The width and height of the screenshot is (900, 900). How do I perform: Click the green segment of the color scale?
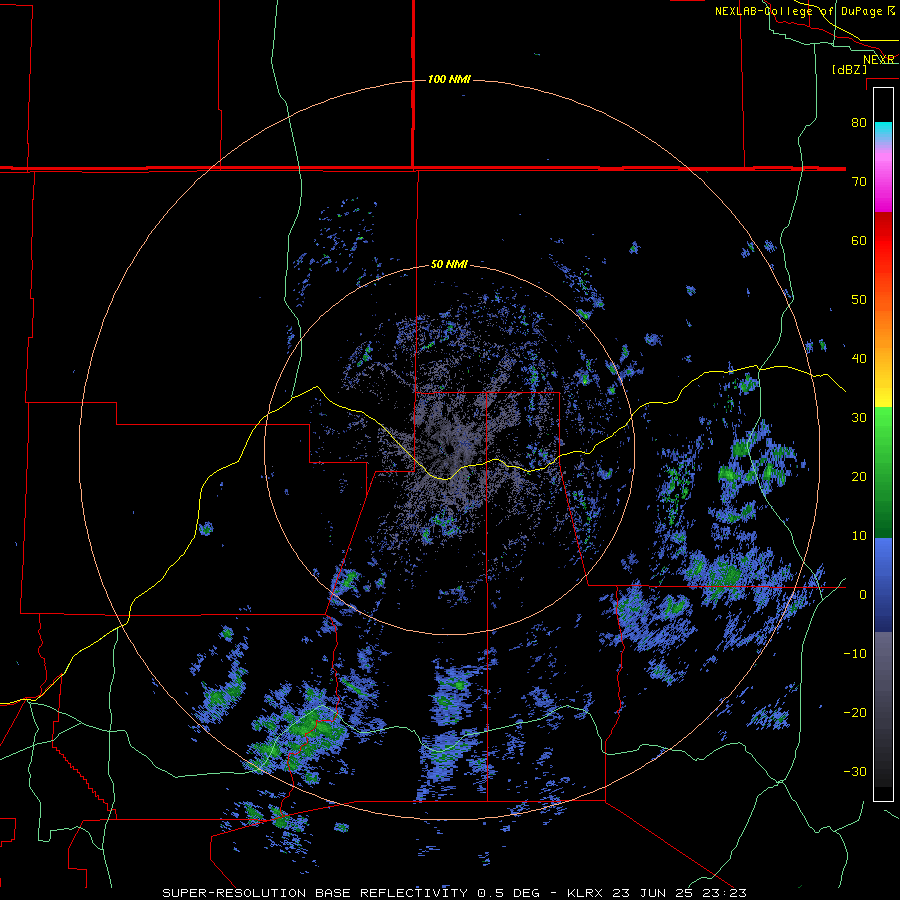click(x=883, y=472)
